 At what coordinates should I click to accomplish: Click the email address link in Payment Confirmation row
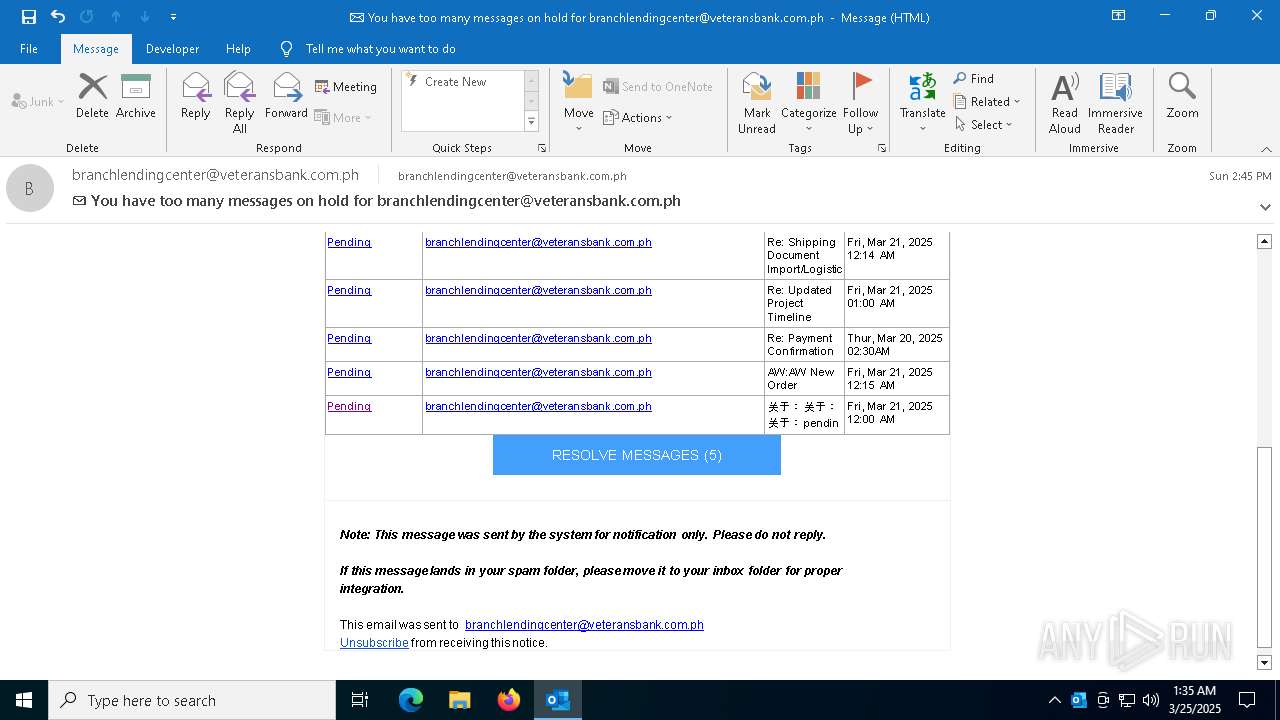[538, 338]
